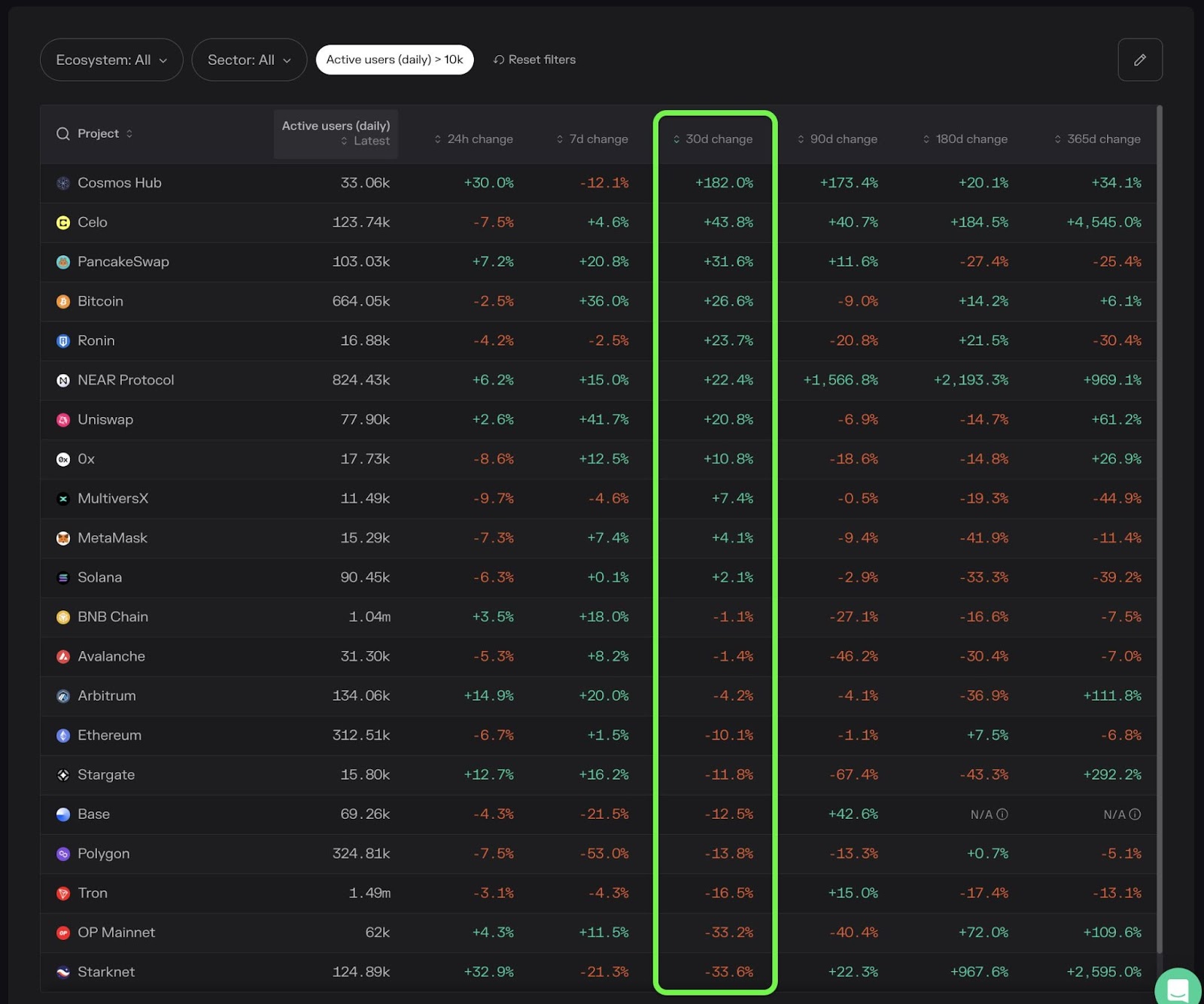Click the search magnifier icon beside Project

coord(63,133)
